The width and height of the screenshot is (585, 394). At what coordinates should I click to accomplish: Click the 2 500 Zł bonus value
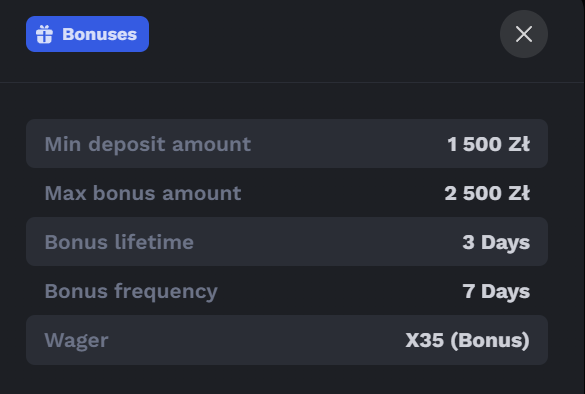(487, 193)
